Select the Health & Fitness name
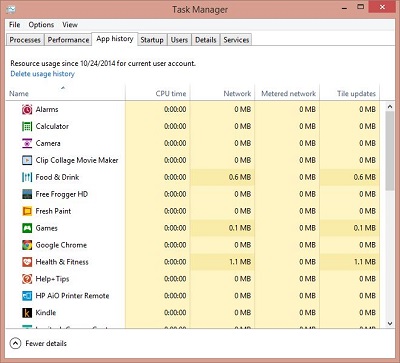 (62, 262)
